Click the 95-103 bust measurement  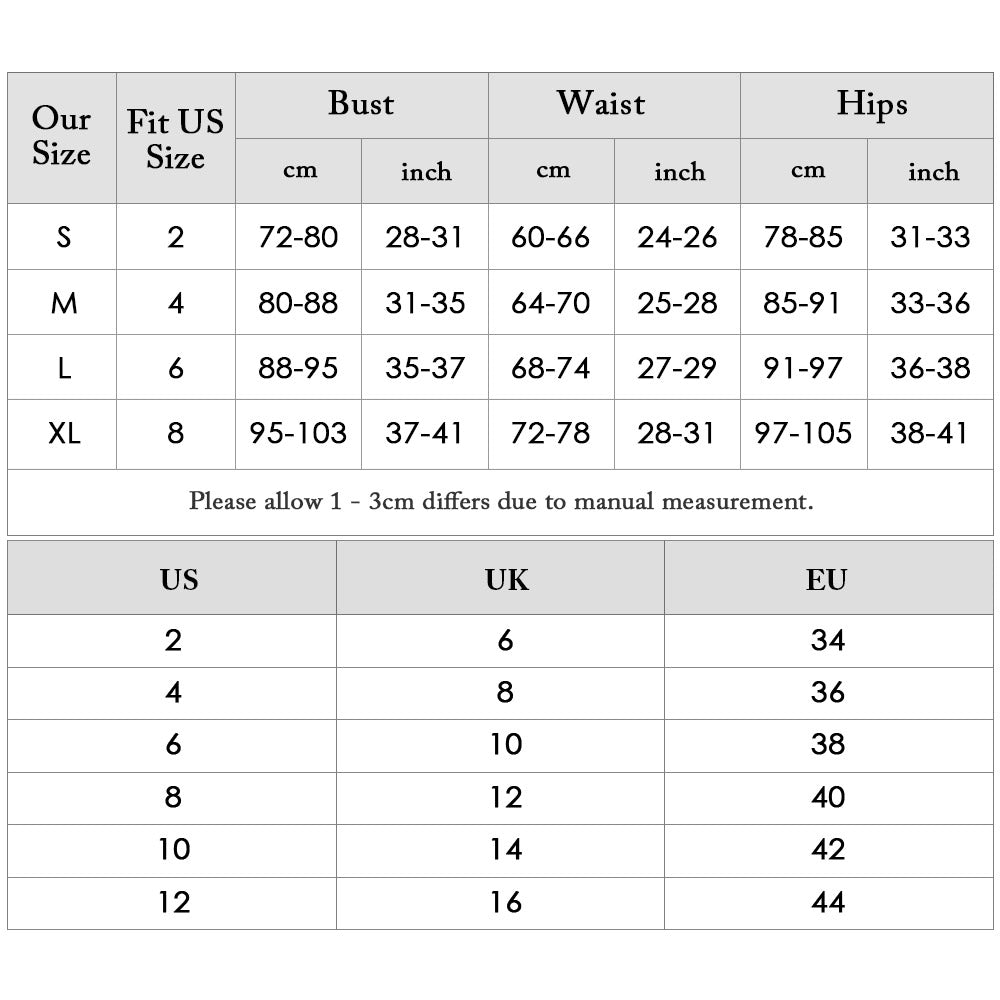[298, 433]
